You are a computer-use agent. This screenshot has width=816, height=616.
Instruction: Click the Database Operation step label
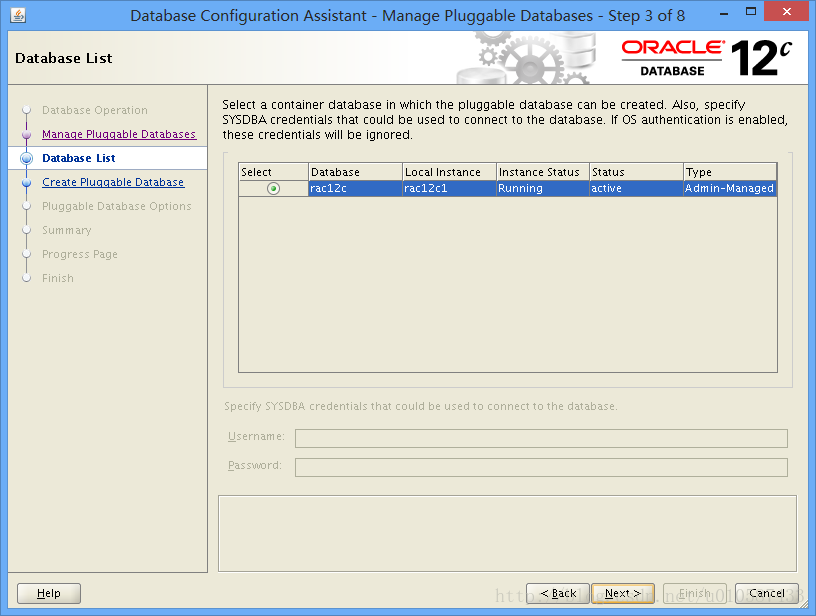(x=95, y=110)
